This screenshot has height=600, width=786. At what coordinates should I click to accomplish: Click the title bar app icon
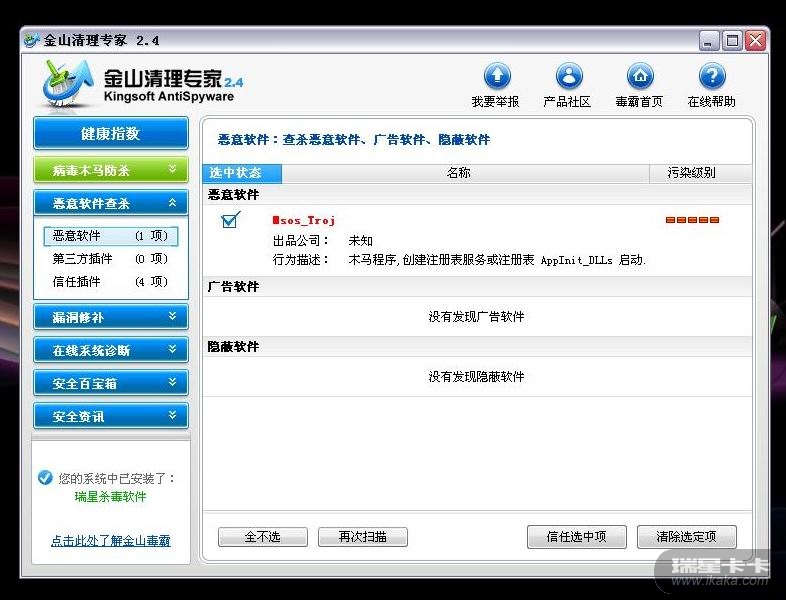click(32, 40)
